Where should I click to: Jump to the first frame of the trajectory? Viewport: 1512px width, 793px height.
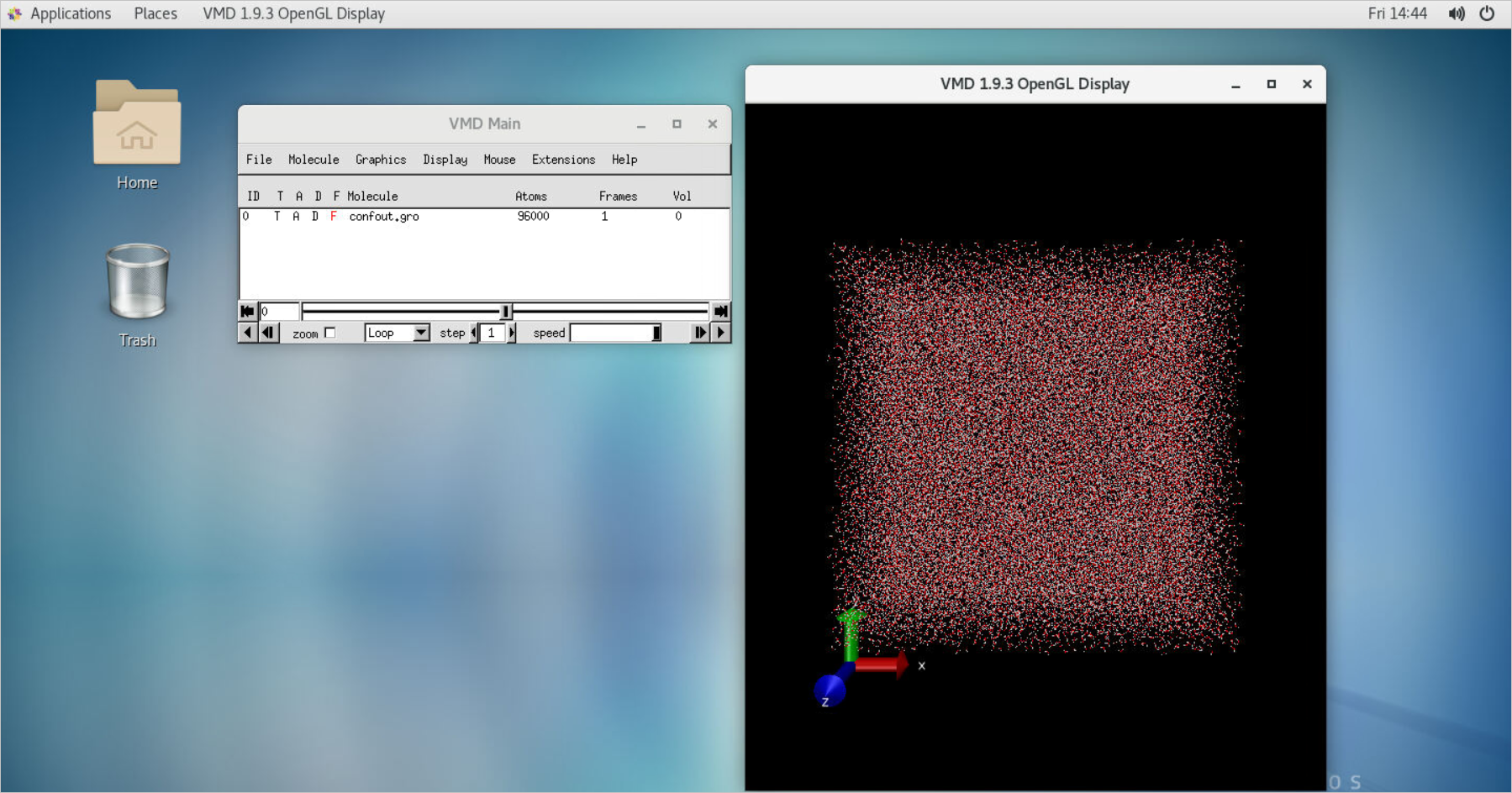(x=247, y=311)
